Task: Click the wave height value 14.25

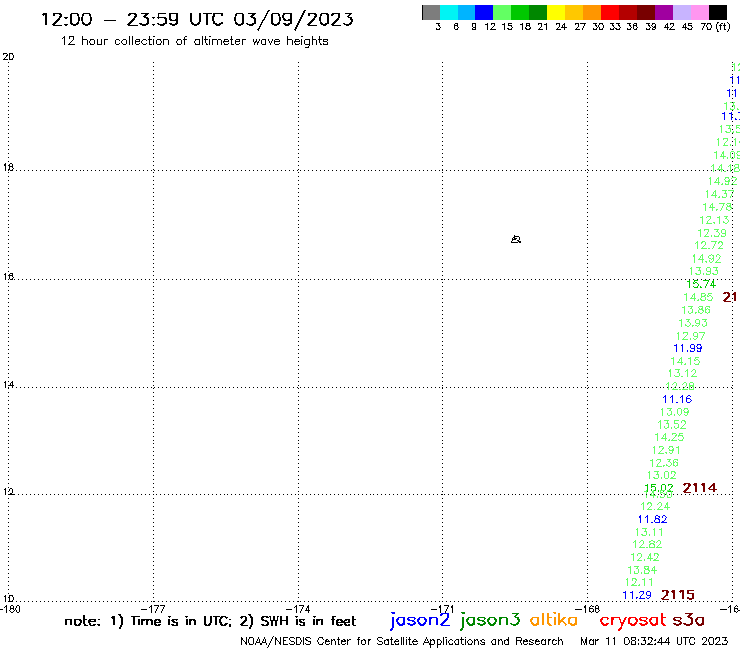Action: [x=669, y=437]
